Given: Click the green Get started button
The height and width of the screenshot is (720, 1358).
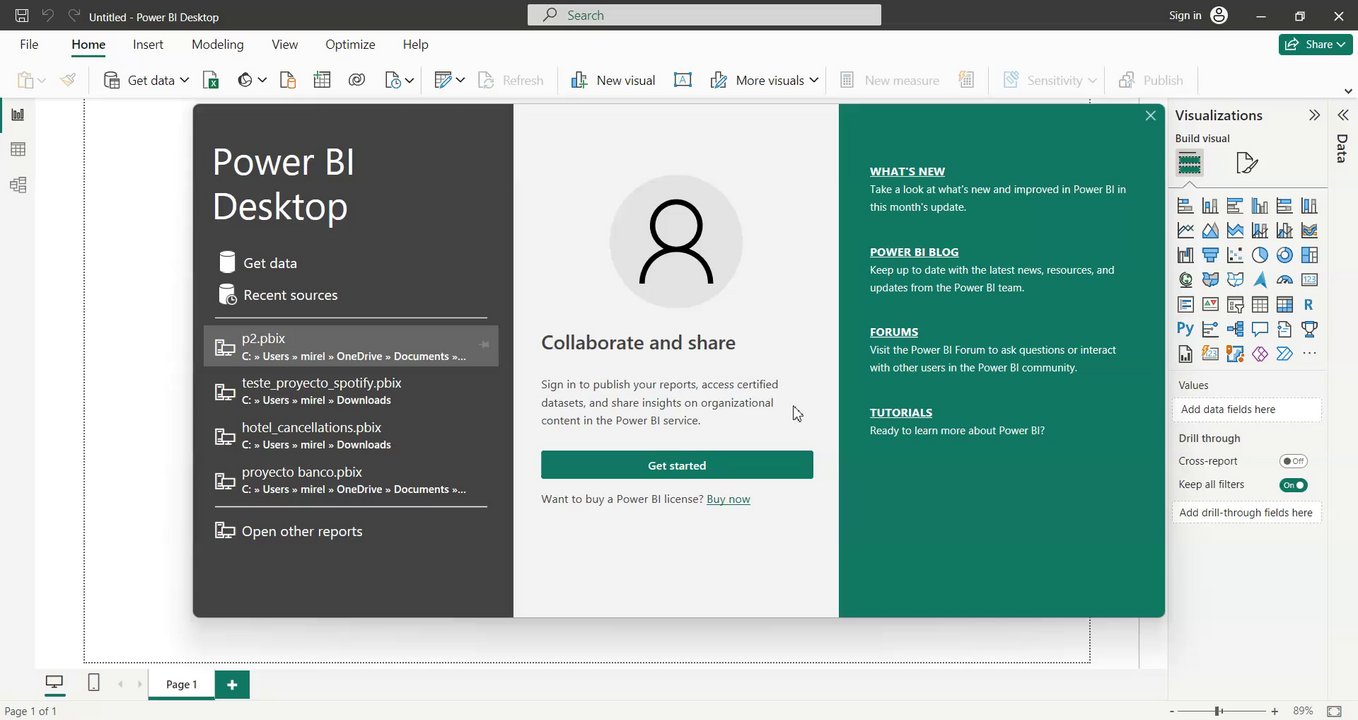Looking at the screenshot, I should click(677, 465).
